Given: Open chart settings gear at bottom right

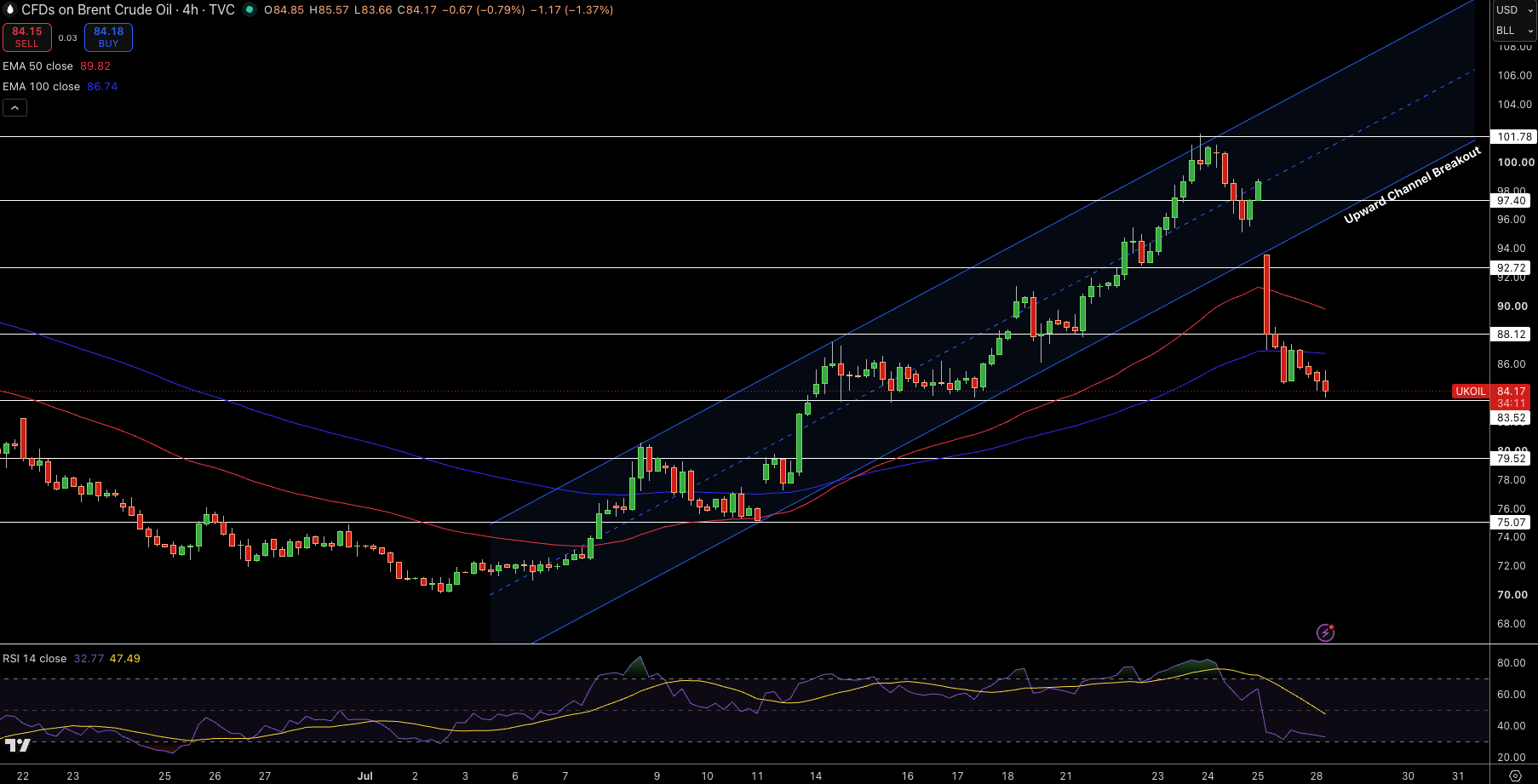Looking at the screenshot, I should (x=1515, y=775).
